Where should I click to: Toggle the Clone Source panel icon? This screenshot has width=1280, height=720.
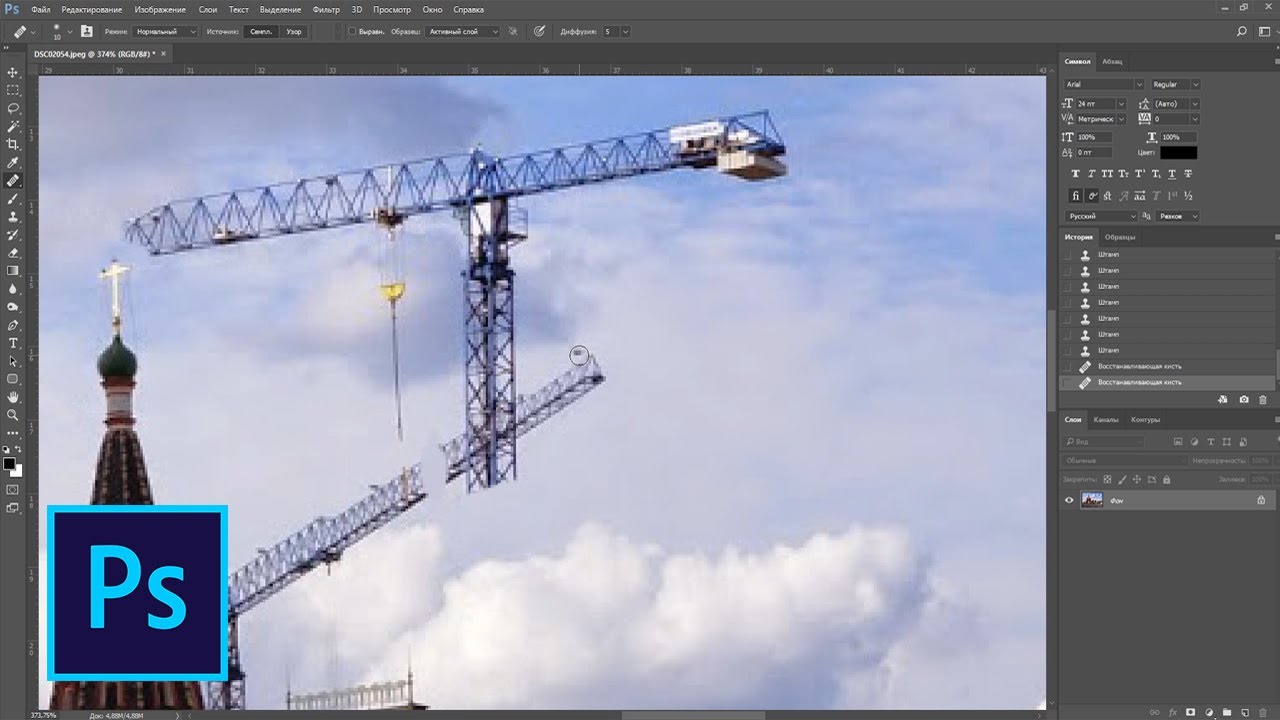(x=88, y=32)
